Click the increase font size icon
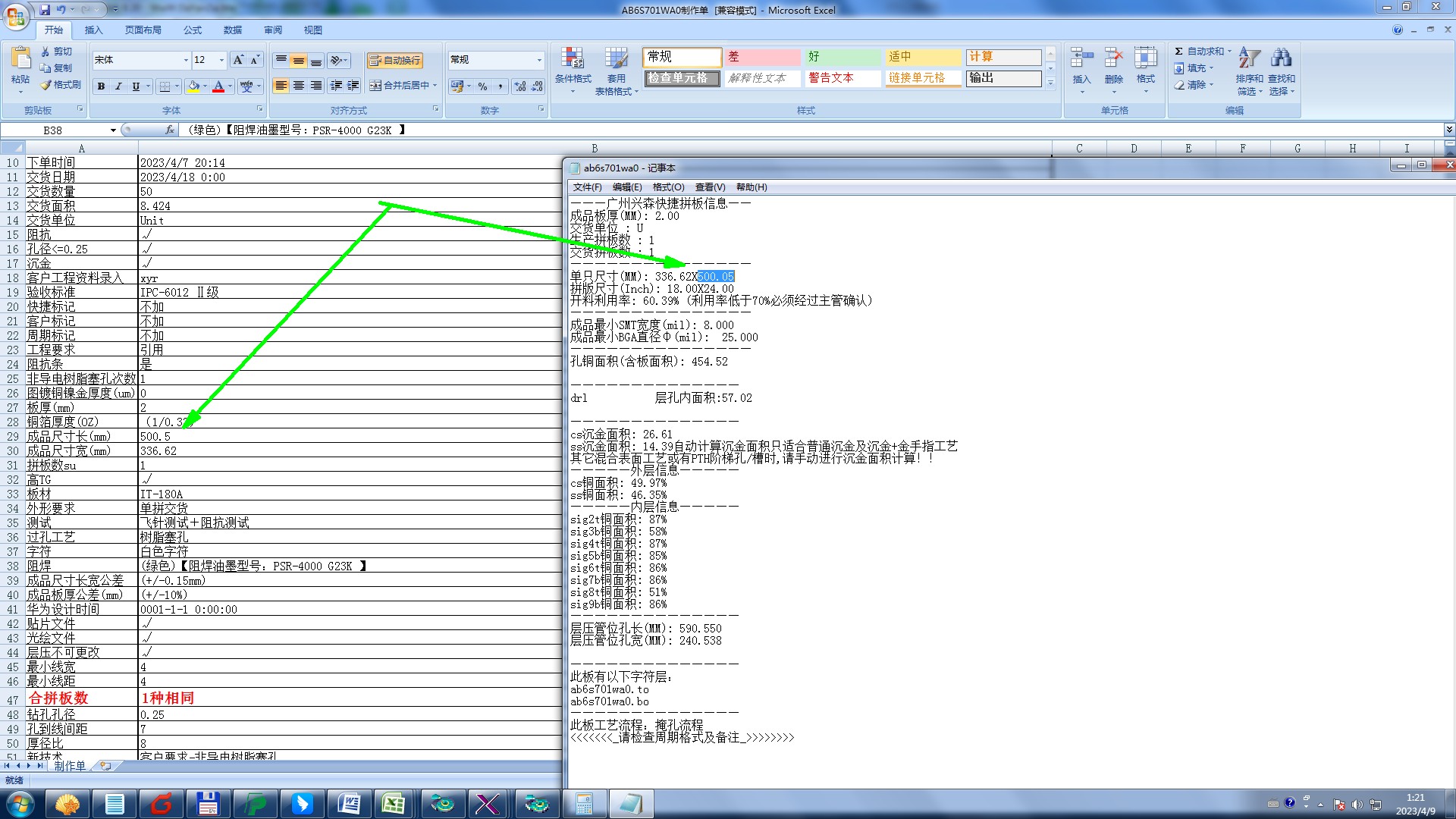 pos(238,60)
